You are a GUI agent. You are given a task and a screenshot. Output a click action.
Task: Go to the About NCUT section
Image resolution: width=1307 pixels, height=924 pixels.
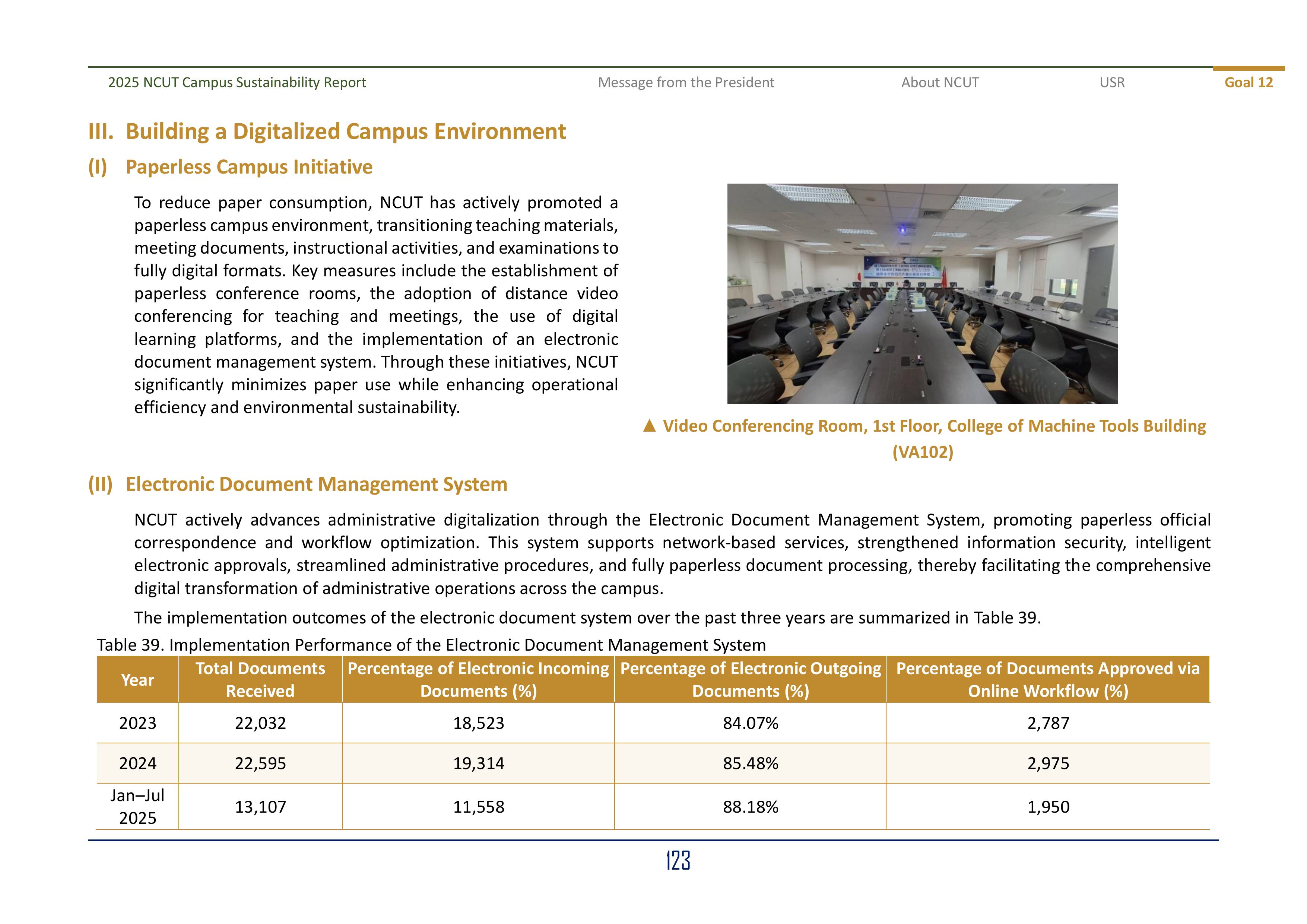pos(940,83)
